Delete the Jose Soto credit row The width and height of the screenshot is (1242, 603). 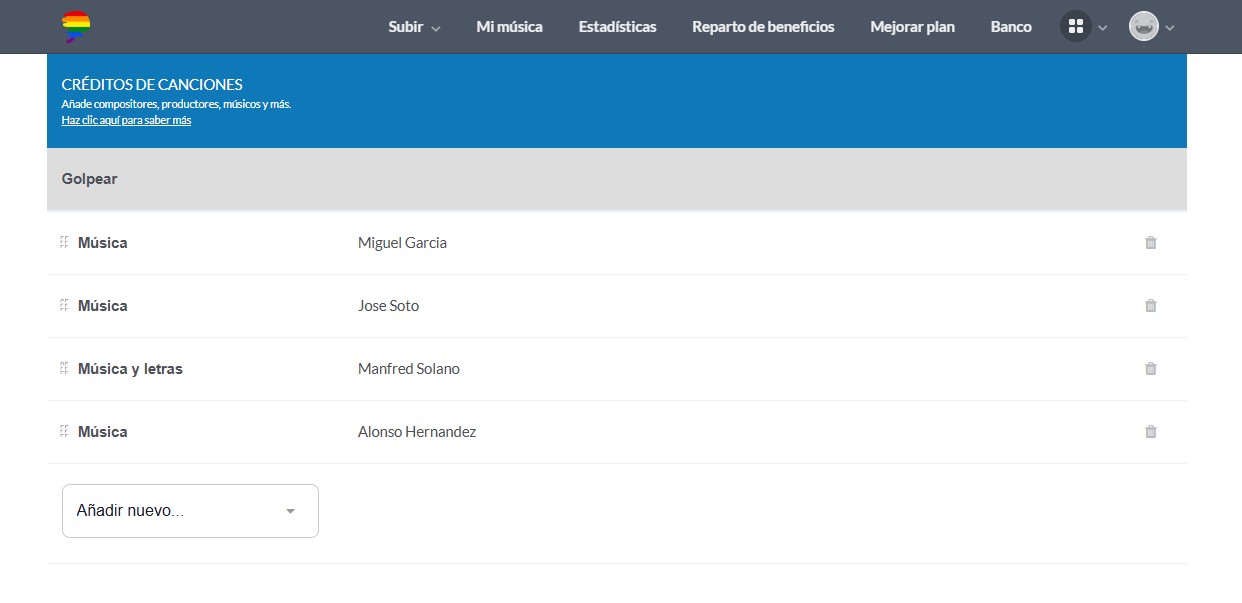tap(1150, 306)
